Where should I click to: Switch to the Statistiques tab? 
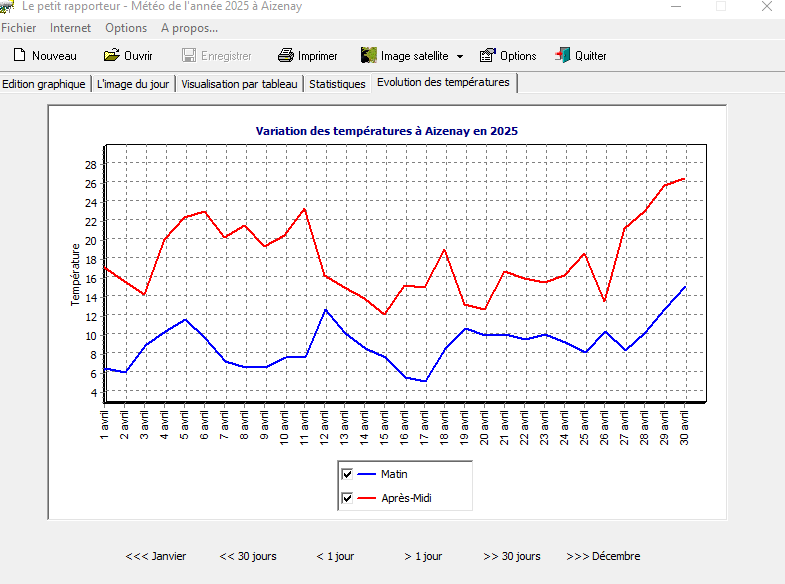pos(337,84)
